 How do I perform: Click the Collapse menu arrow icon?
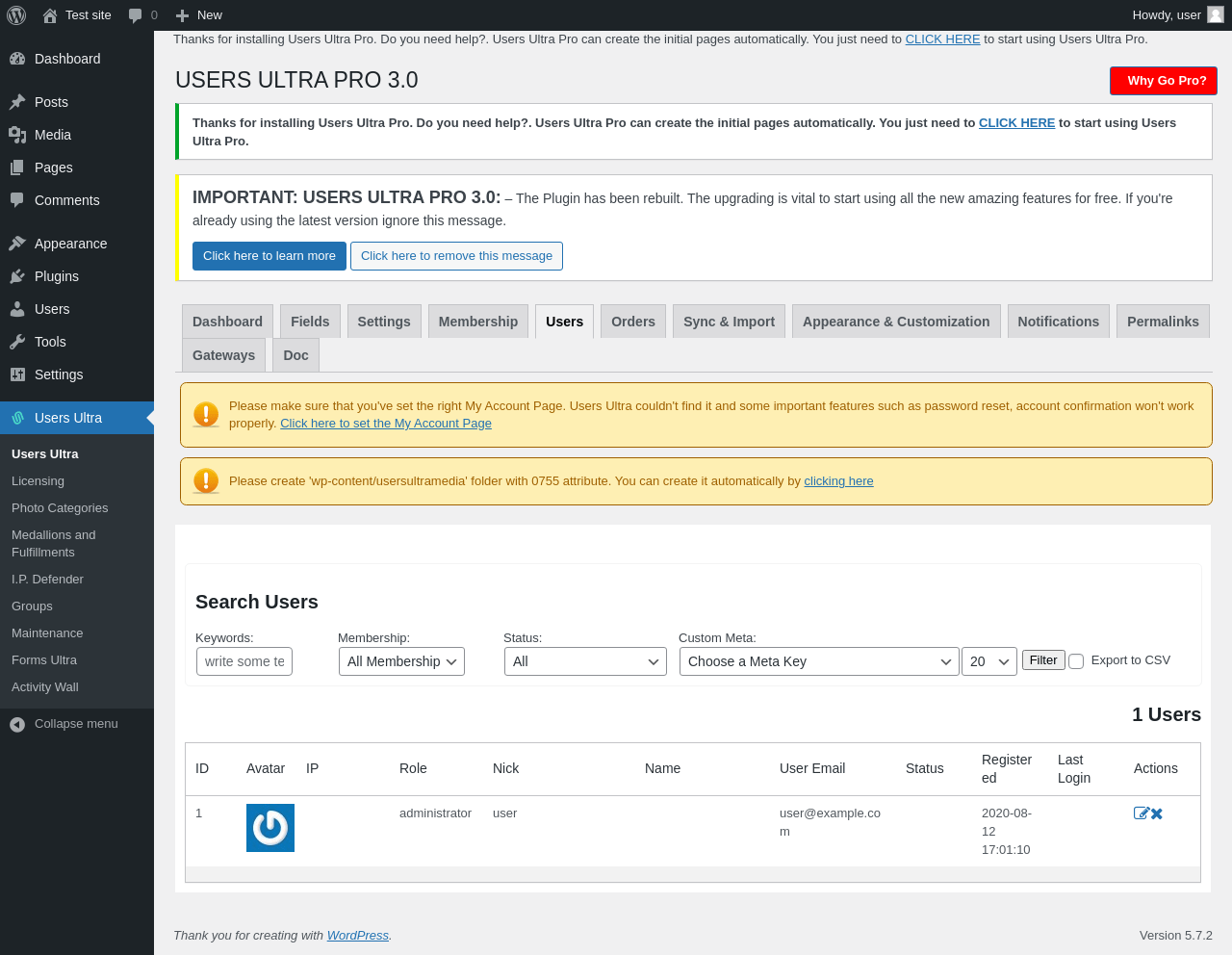point(17,724)
